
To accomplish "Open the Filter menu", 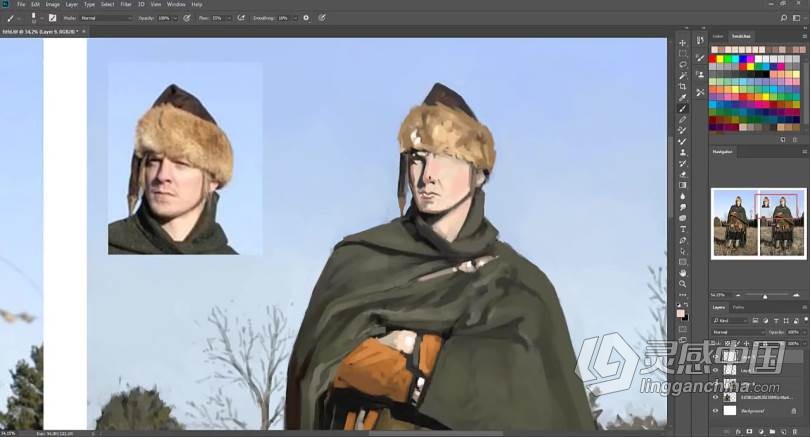I will tap(126, 4).
